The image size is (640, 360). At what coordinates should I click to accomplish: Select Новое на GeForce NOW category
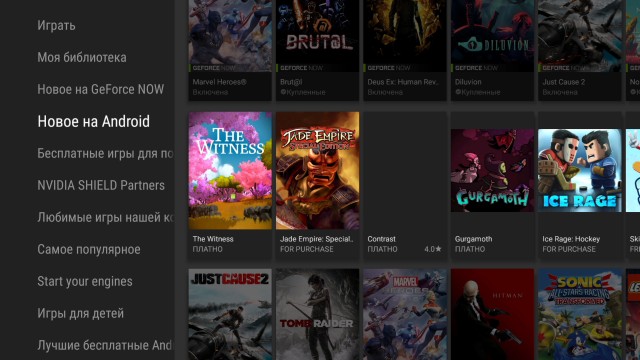click(x=101, y=89)
